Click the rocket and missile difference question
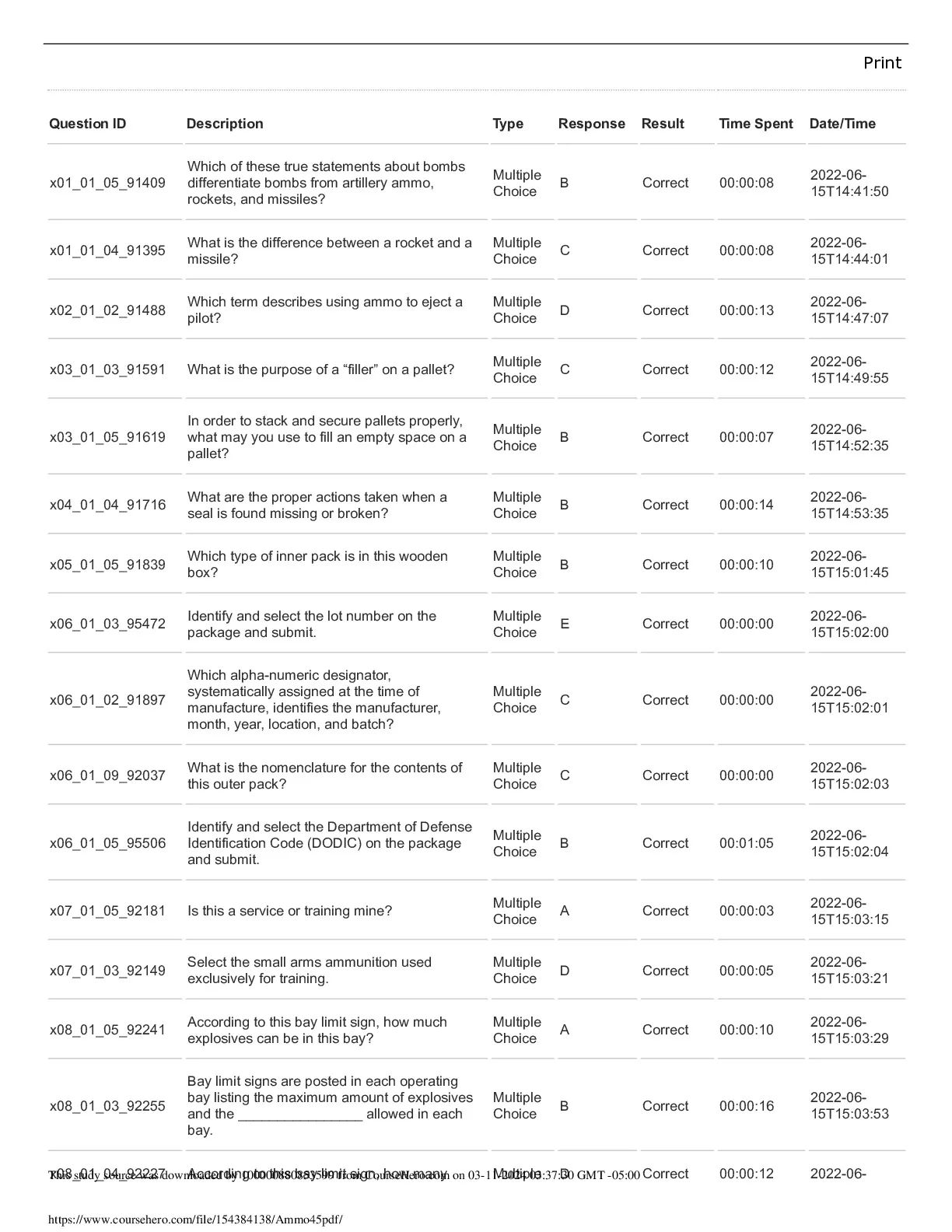Screen dimensions: 952x1232 coord(330,250)
